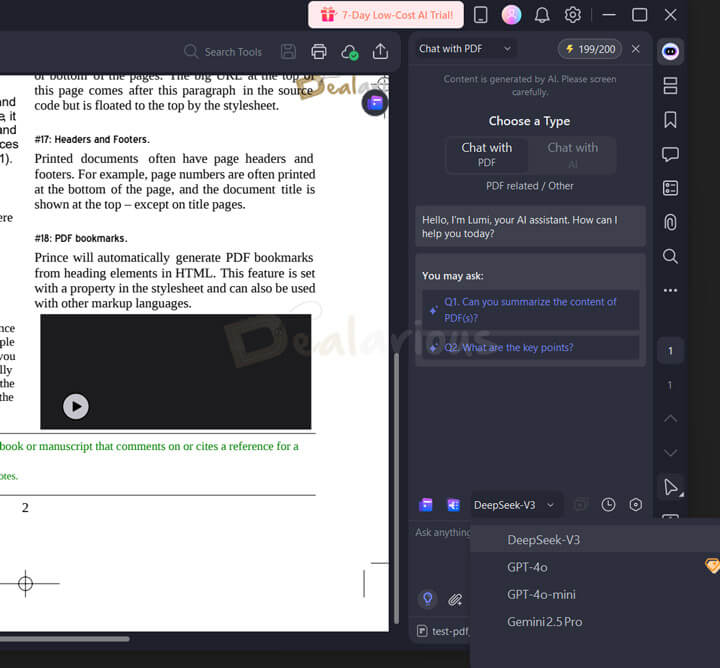Viewport: 720px width, 668px height.
Task: Open the Lumi AI assistant sidebar icon
Action: (670, 51)
